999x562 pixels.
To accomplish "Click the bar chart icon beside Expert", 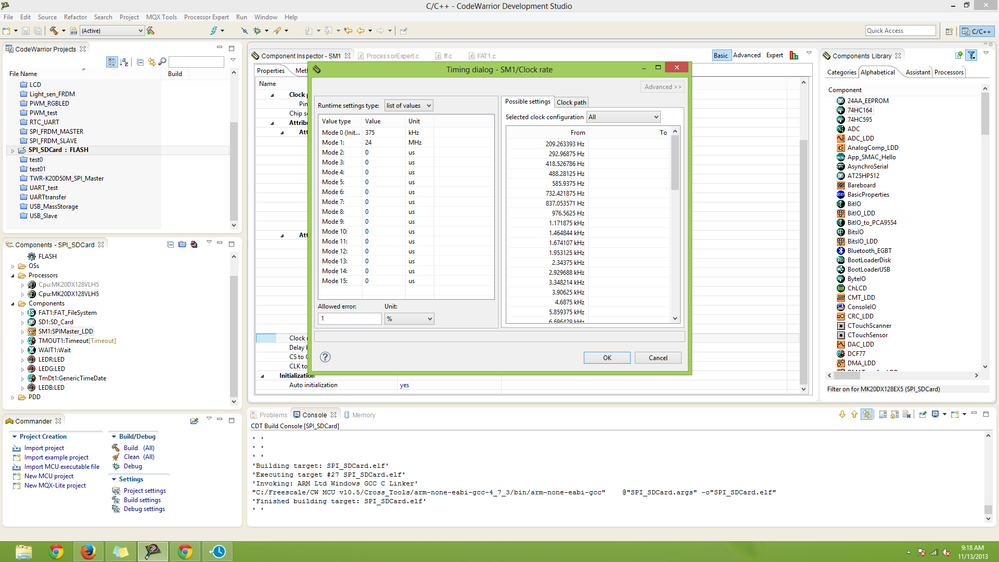I will (794, 55).
